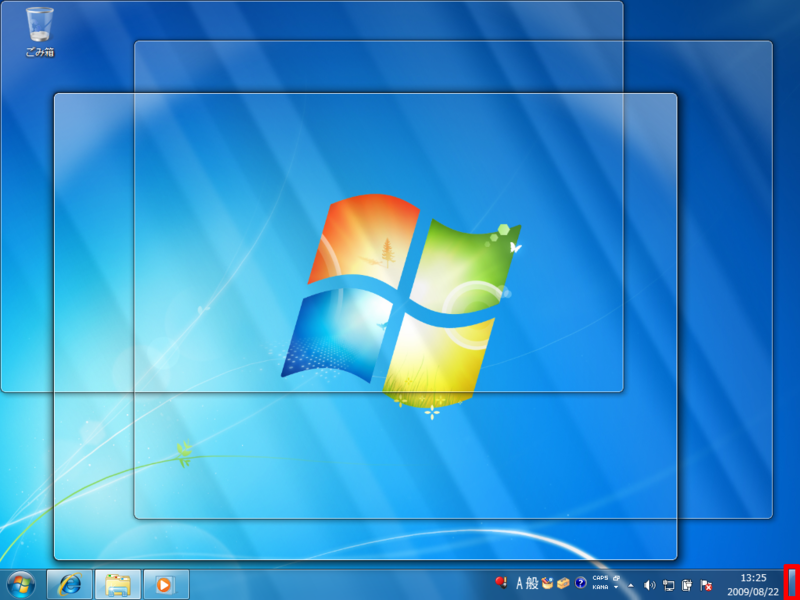Open the network connection tray icon
Screen dimensions: 800x600
tap(668, 585)
